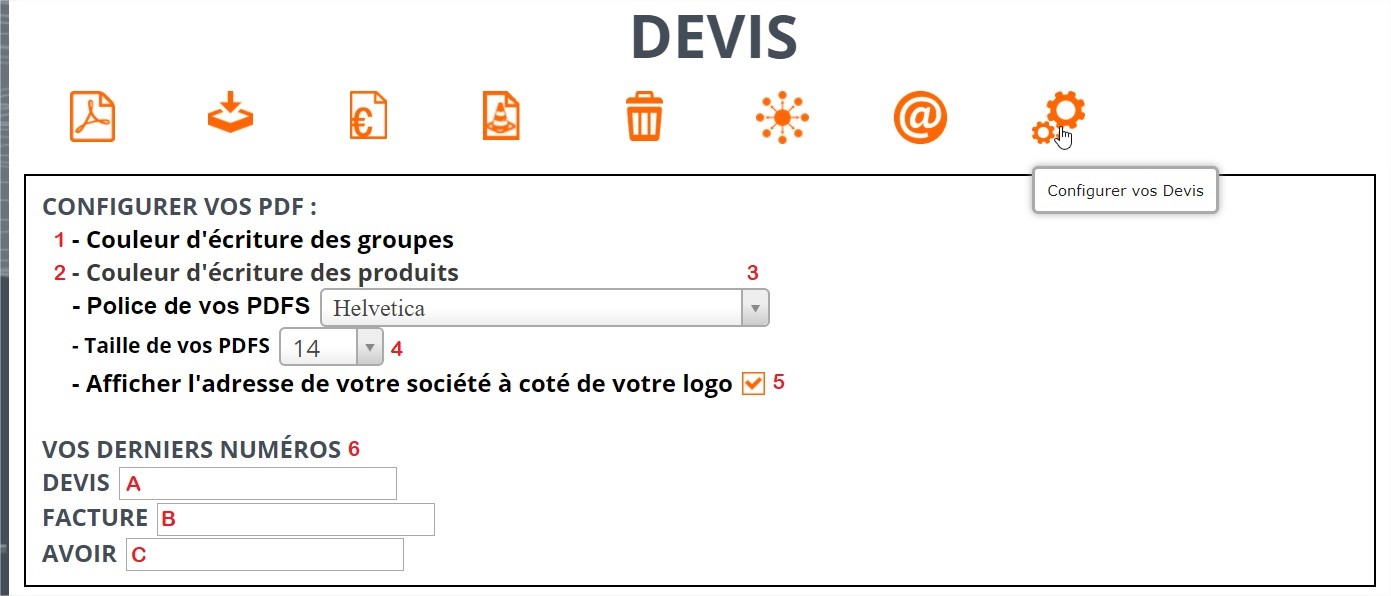
Task: Send by email using the @ icon
Action: 920,118
